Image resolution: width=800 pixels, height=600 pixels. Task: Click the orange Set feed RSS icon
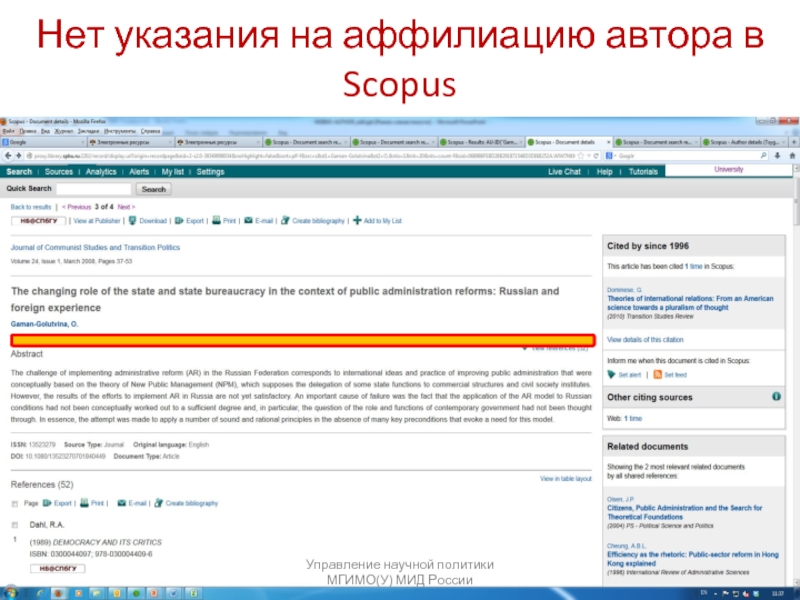(x=658, y=374)
